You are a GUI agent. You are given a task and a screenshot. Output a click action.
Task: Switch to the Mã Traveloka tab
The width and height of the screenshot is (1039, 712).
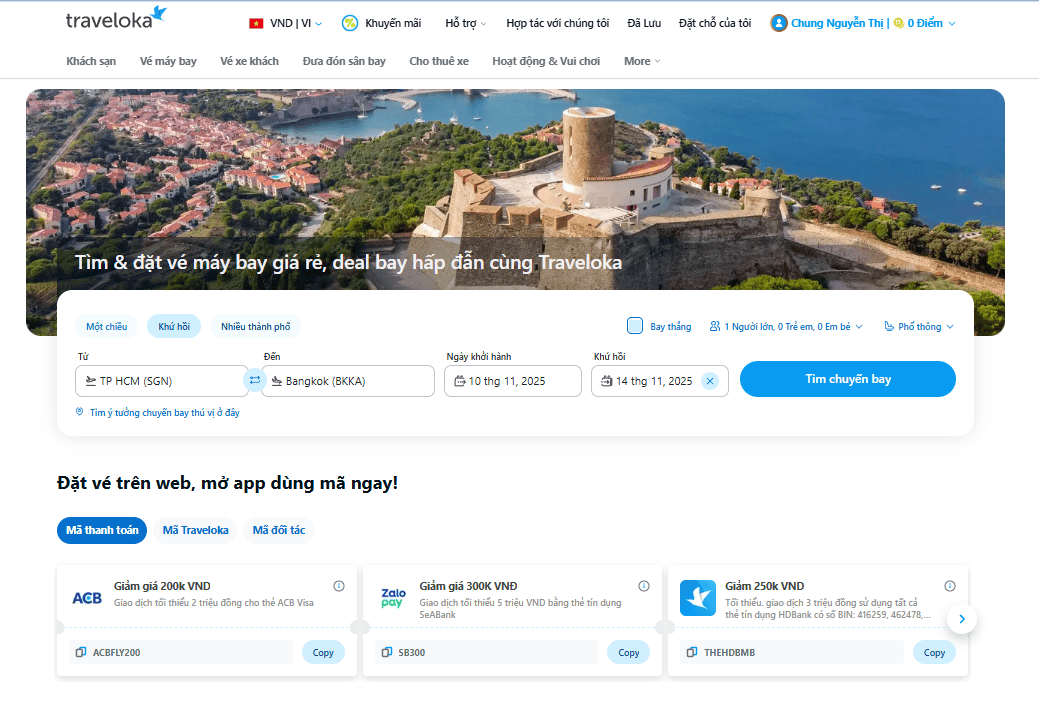(x=196, y=530)
